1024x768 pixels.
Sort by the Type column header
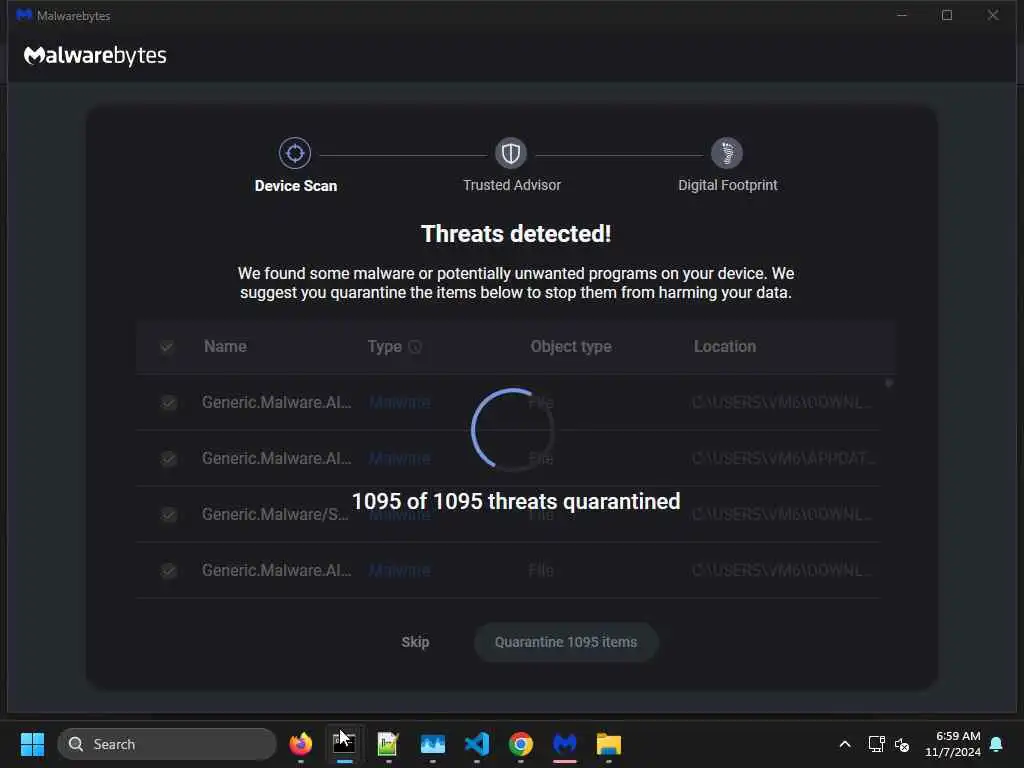coord(385,347)
